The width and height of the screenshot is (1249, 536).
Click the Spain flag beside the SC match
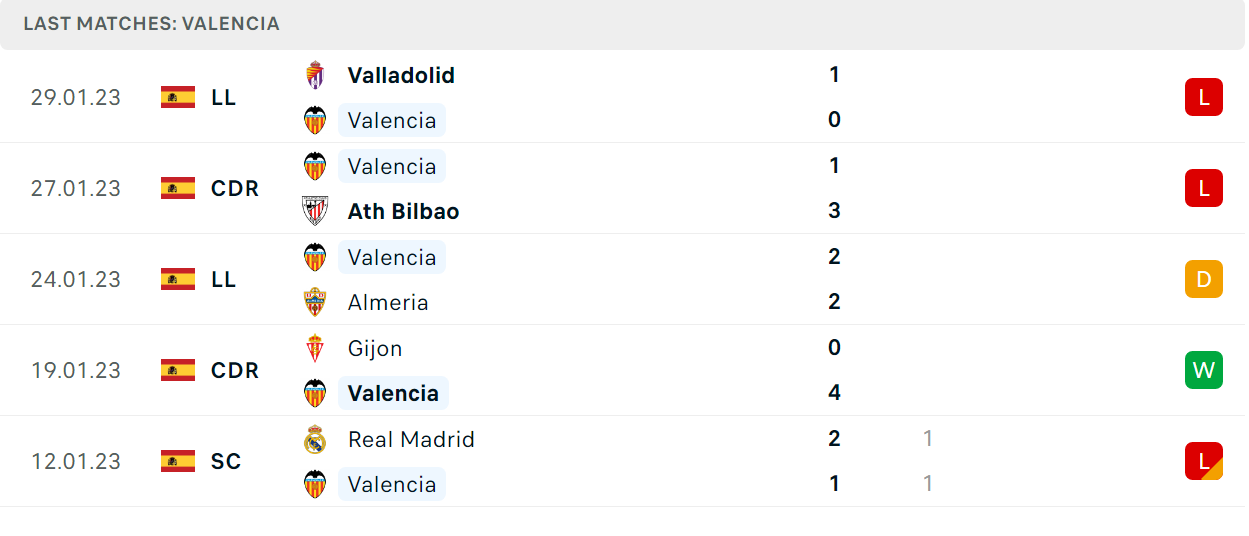[x=178, y=461]
